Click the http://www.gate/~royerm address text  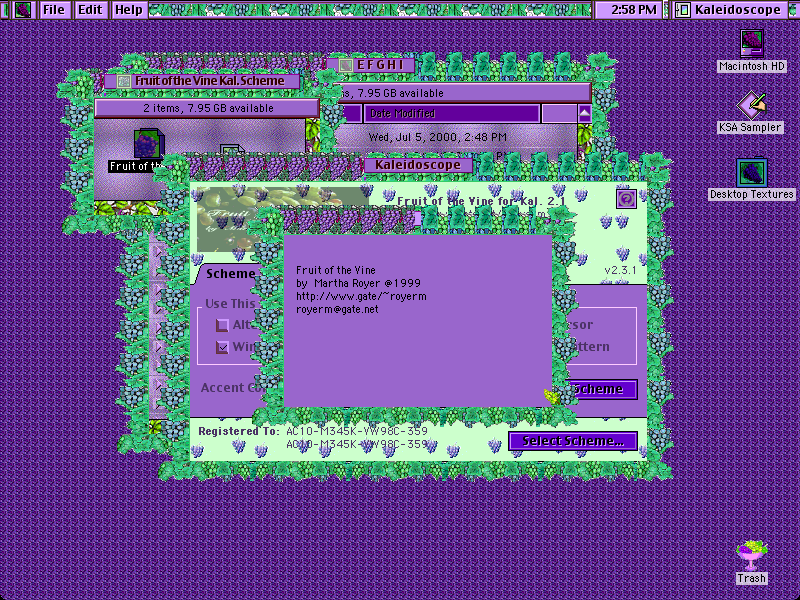pos(361,296)
